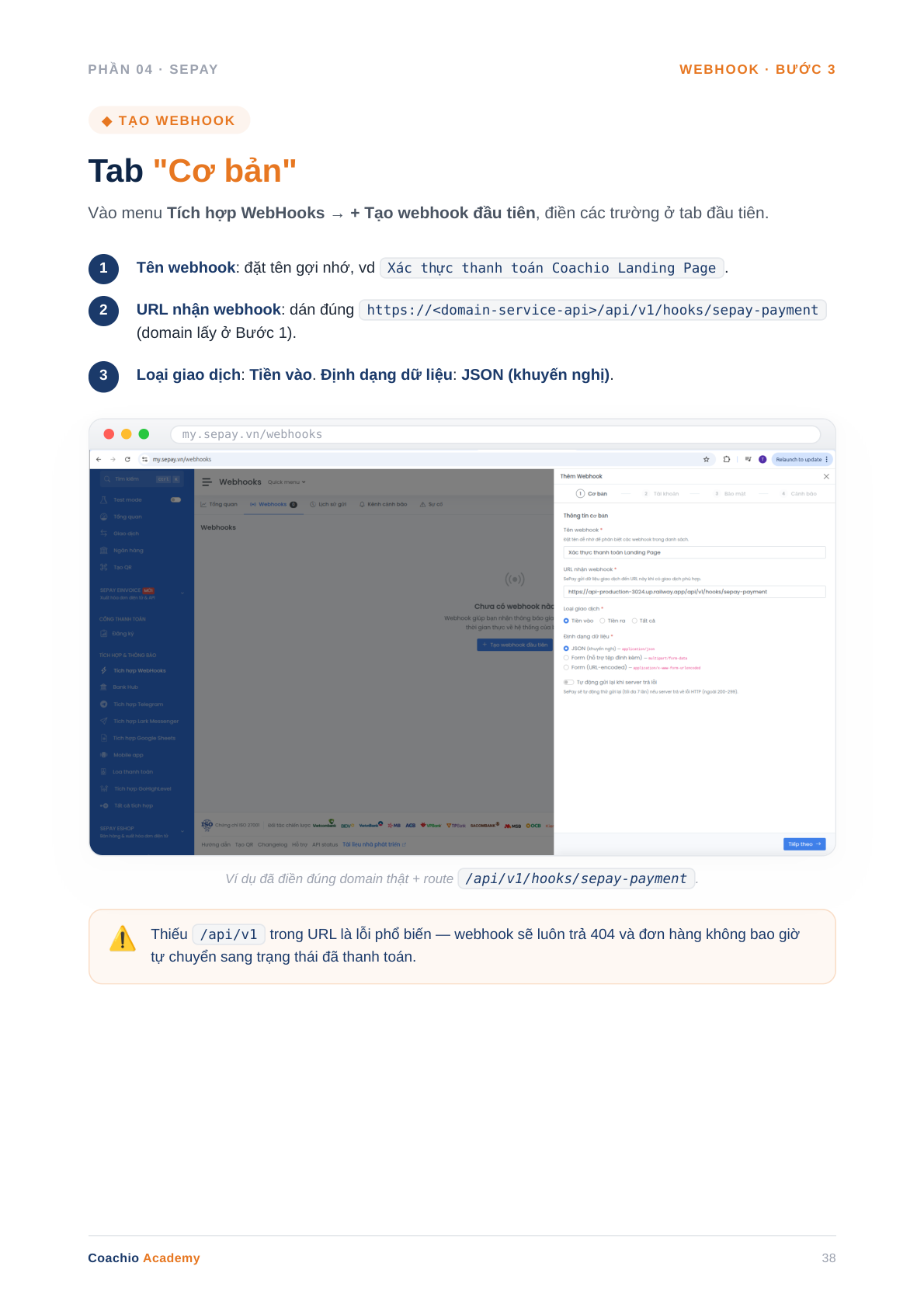
Task: Click the three-dot menu beside Relaunch to update
Action: [826, 459]
